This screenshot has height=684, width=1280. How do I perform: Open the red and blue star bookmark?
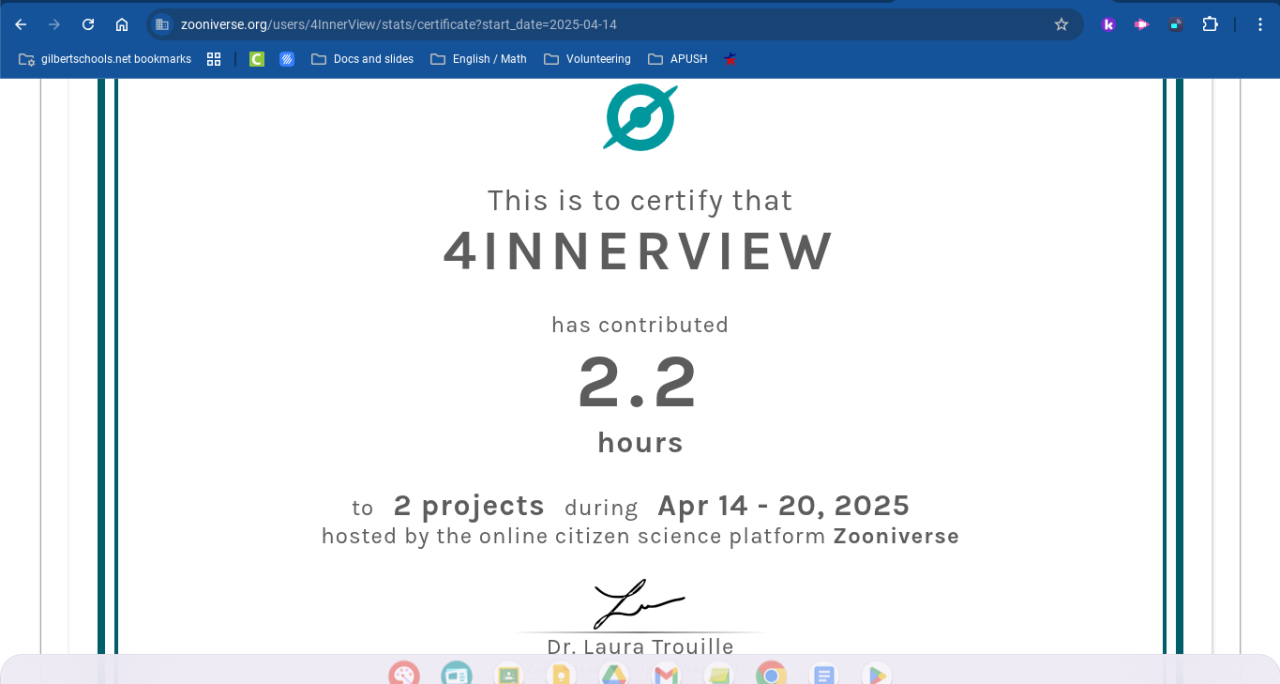click(x=731, y=59)
